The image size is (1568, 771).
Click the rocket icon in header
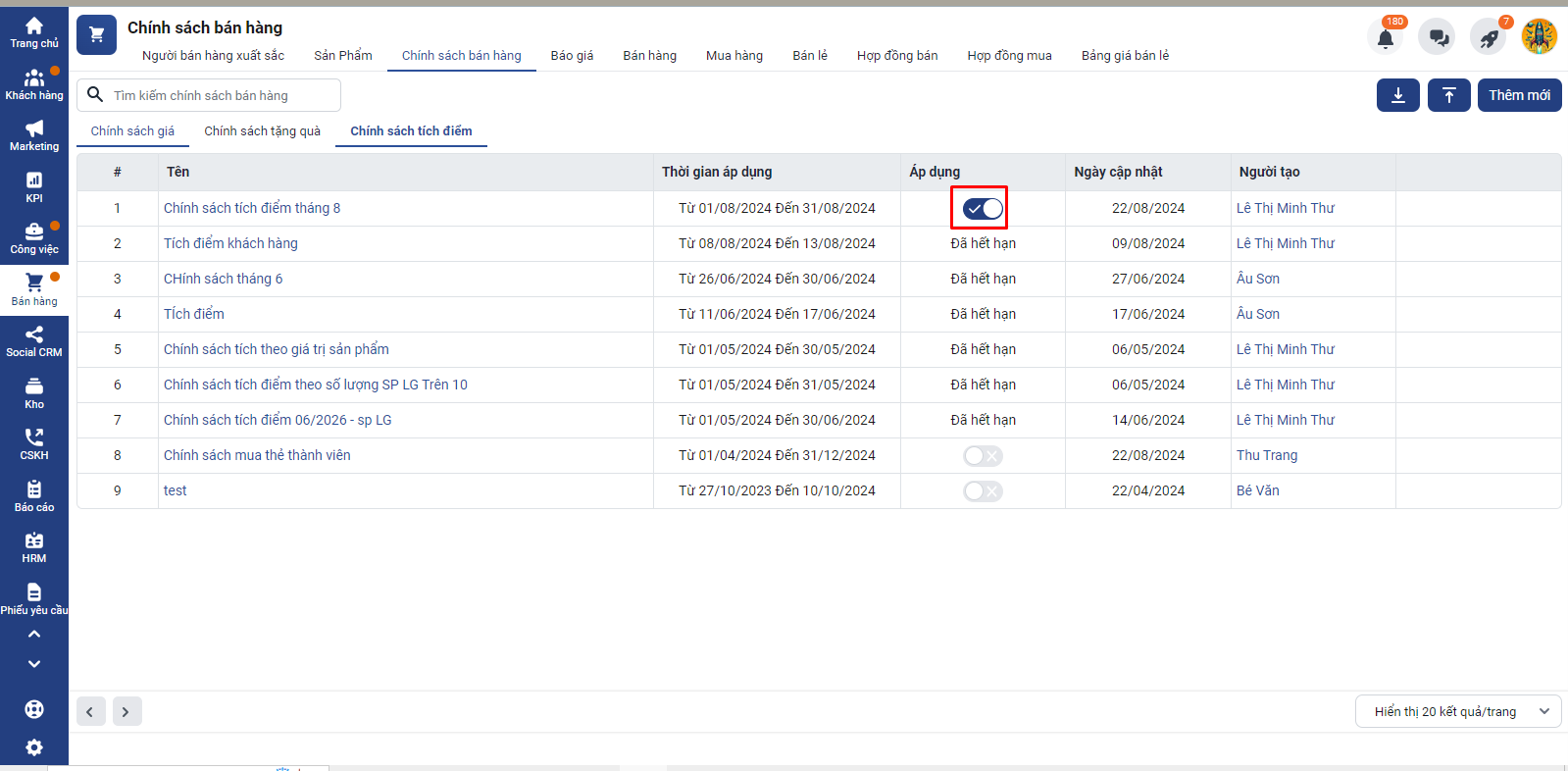coord(1489,38)
